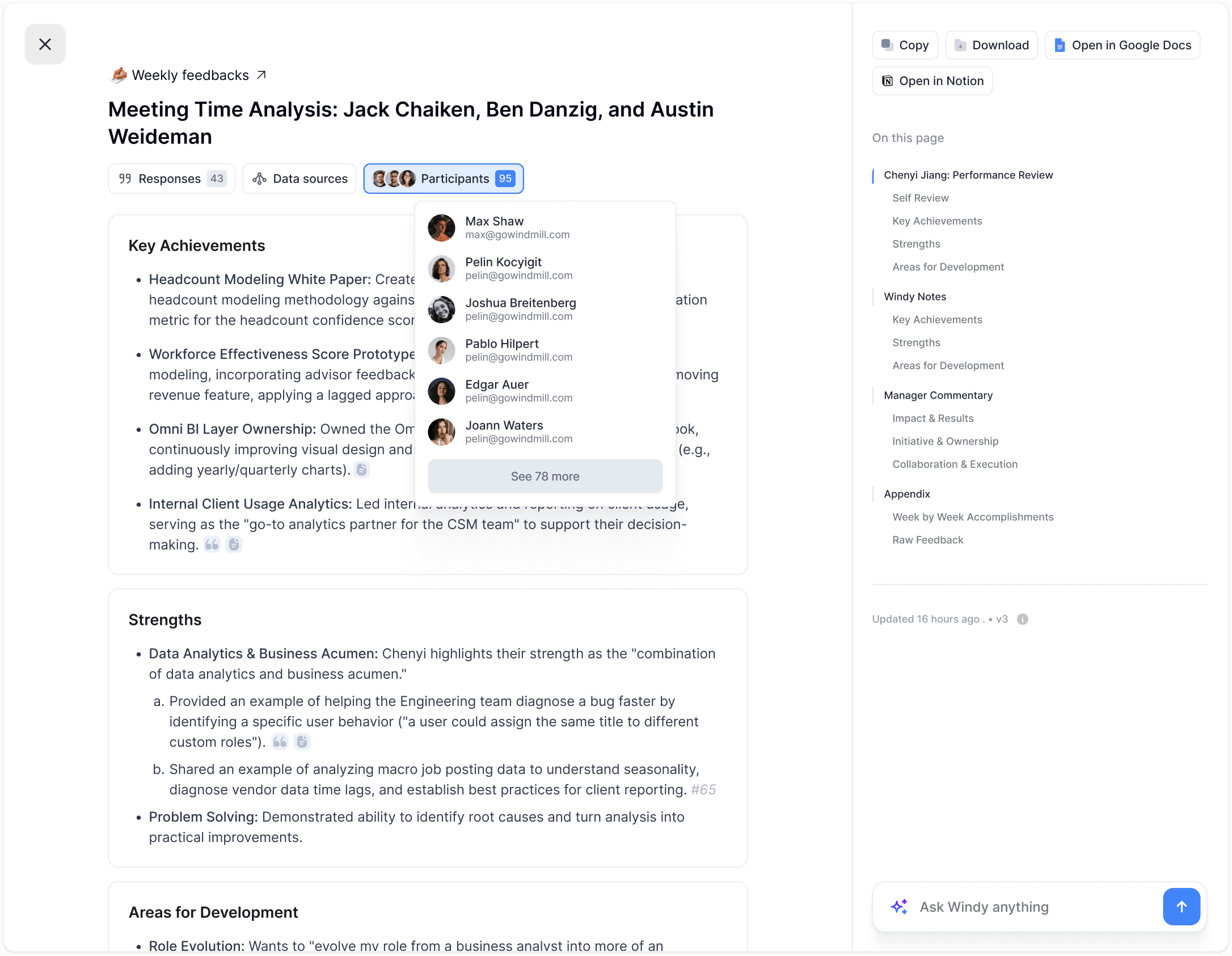Open Weekly feedbacks external link arrow
This screenshot has width=1232, height=956.
click(261, 75)
